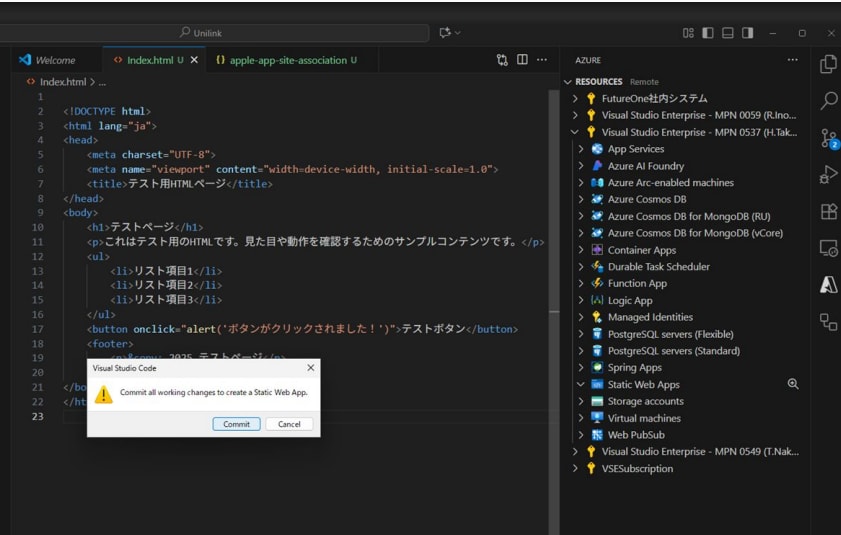Expand Visual Studio Enterprise MPN 0549 subscription

pyautogui.click(x=575, y=451)
